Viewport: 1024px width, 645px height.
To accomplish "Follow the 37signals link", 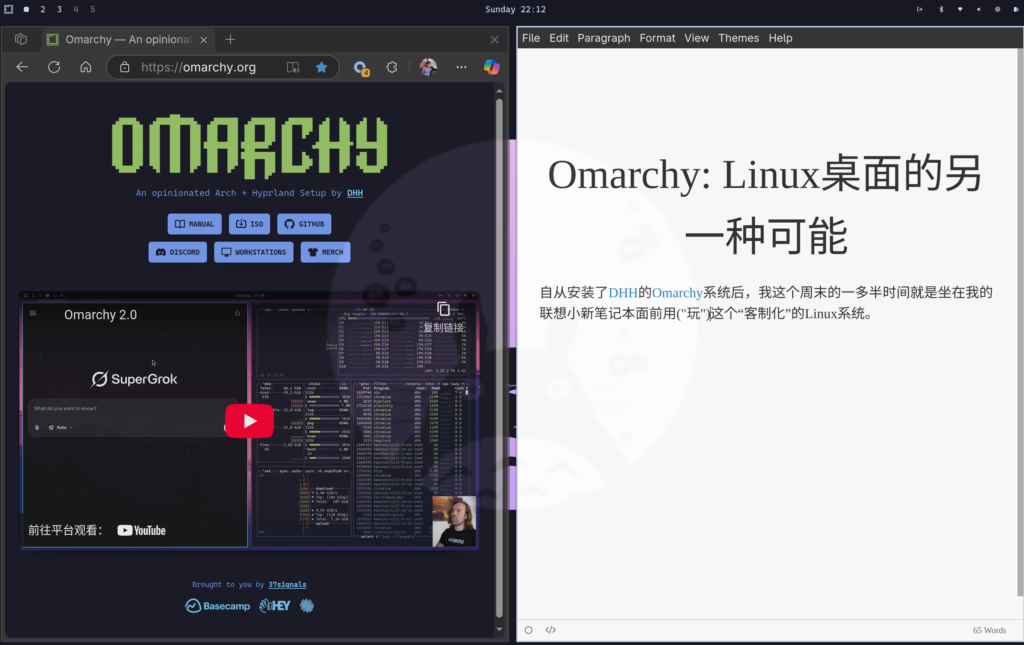I will point(287,584).
